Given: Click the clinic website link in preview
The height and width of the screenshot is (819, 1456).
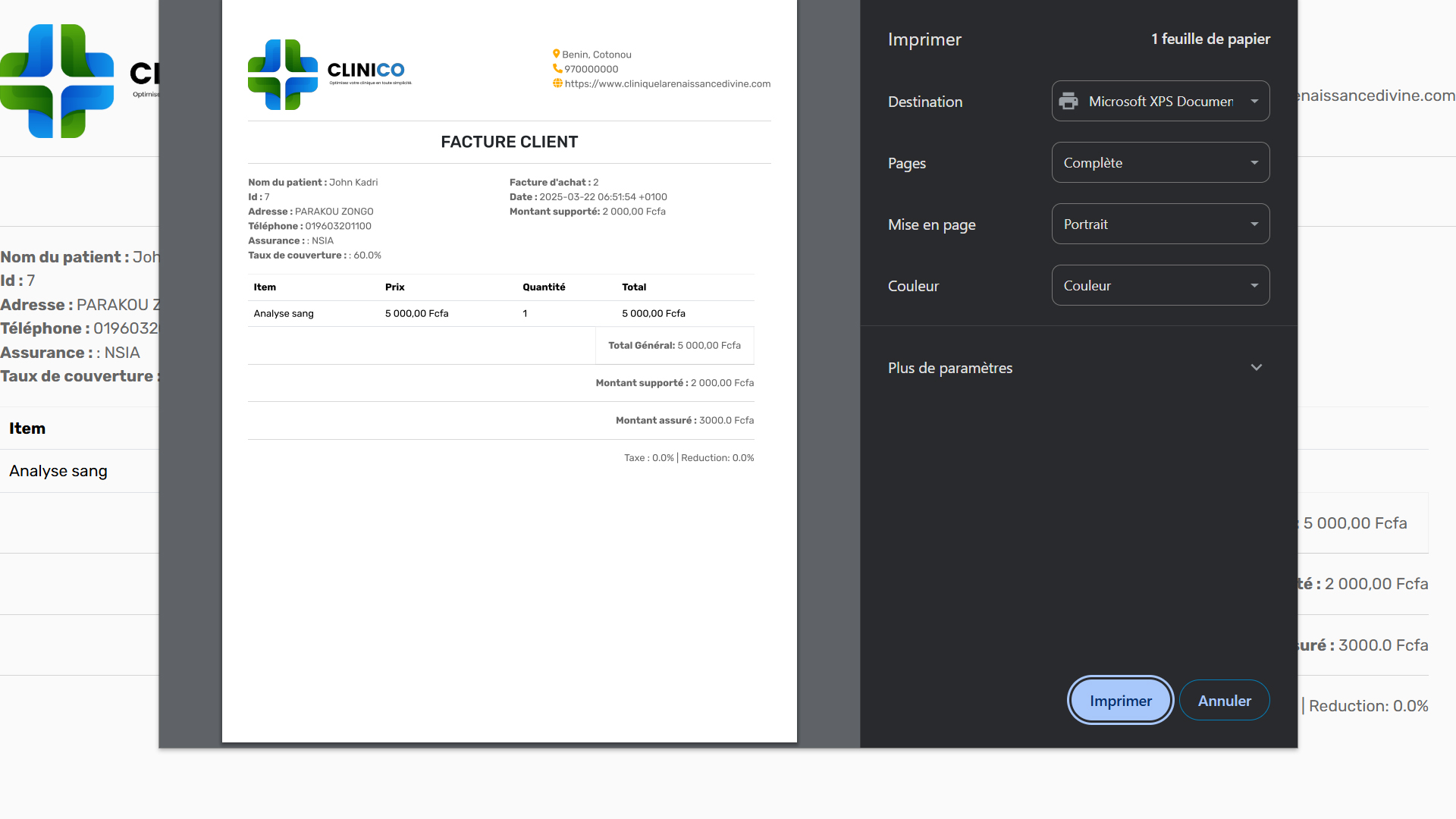Looking at the screenshot, I should coord(667,83).
